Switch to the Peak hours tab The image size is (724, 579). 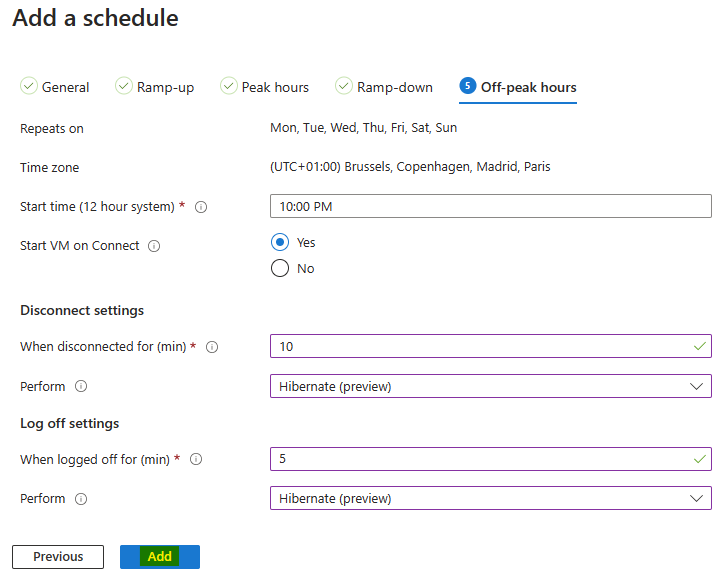tap(265, 87)
